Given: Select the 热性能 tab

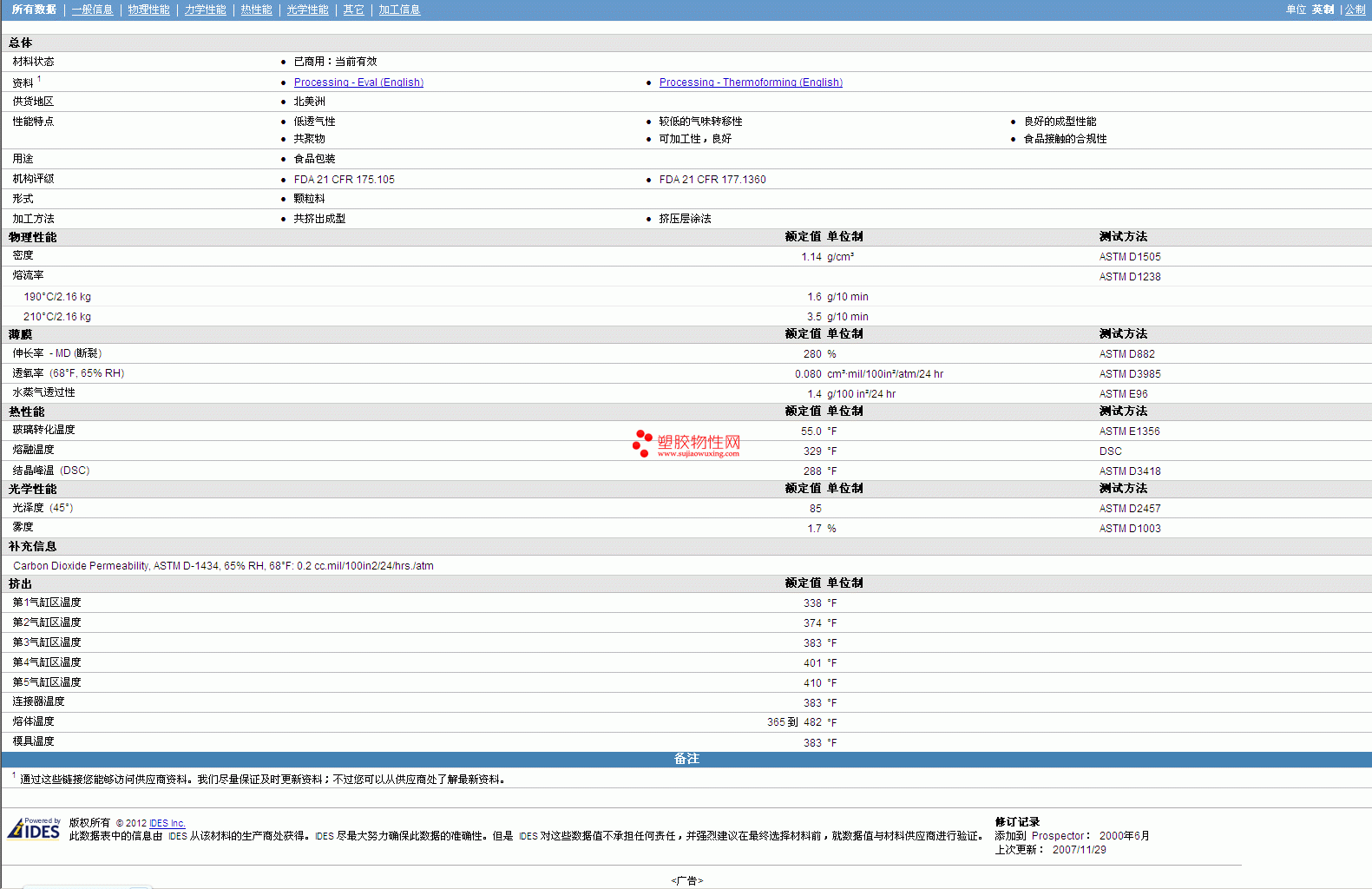Looking at the screenshot, I should (x=256, y=10).
